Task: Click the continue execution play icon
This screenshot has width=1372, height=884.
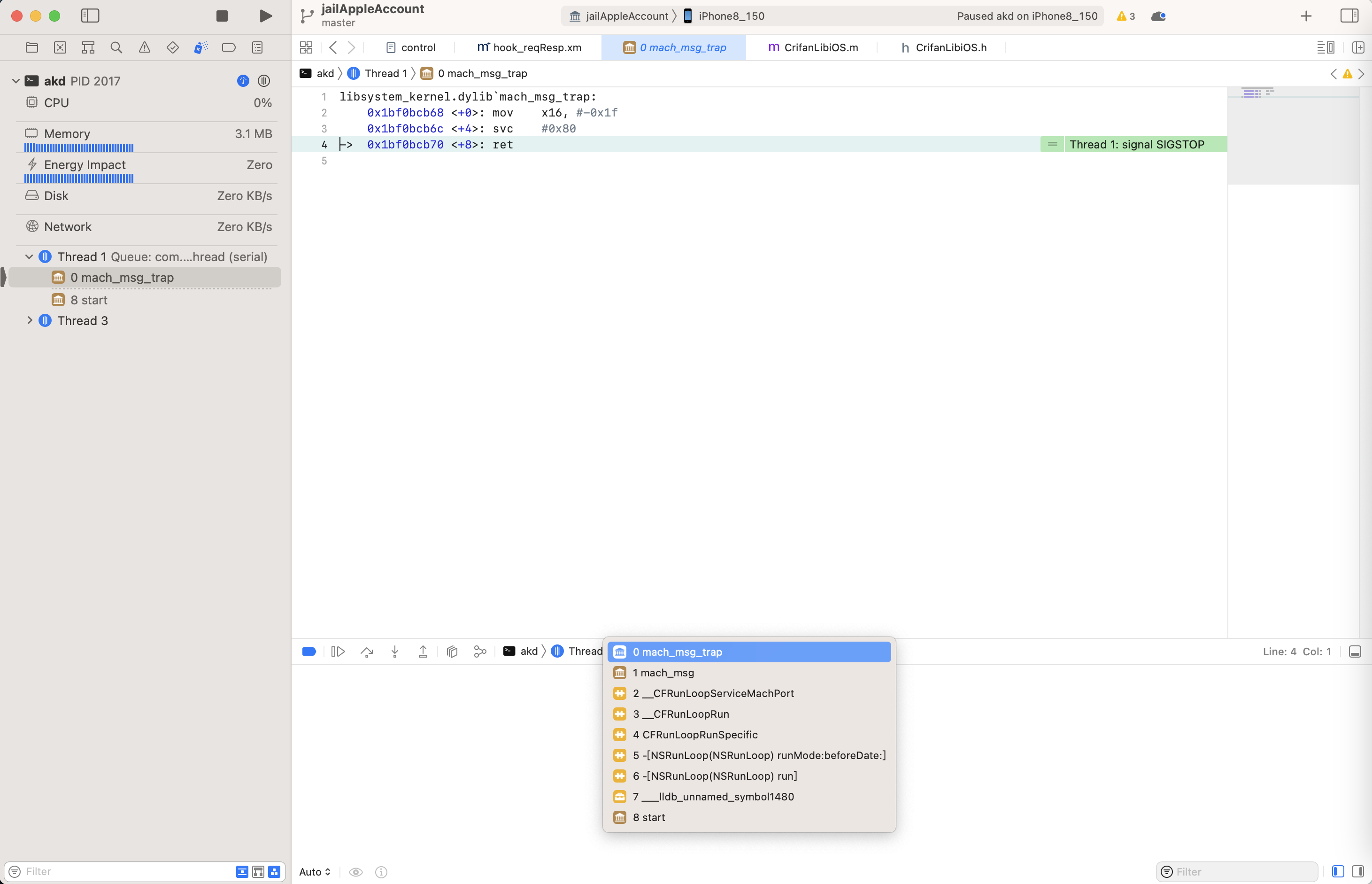Action: click(x=339, y=651)
